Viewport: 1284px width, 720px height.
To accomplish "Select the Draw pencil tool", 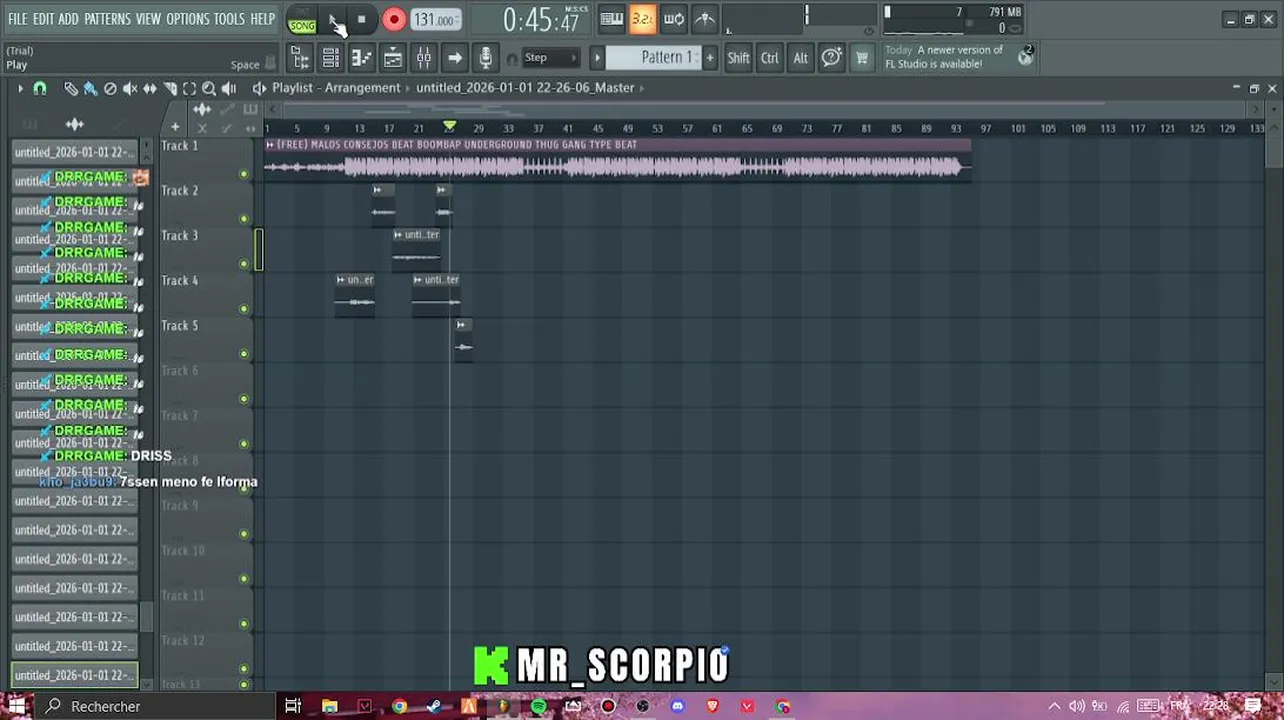I will click(x=71, y=88).
